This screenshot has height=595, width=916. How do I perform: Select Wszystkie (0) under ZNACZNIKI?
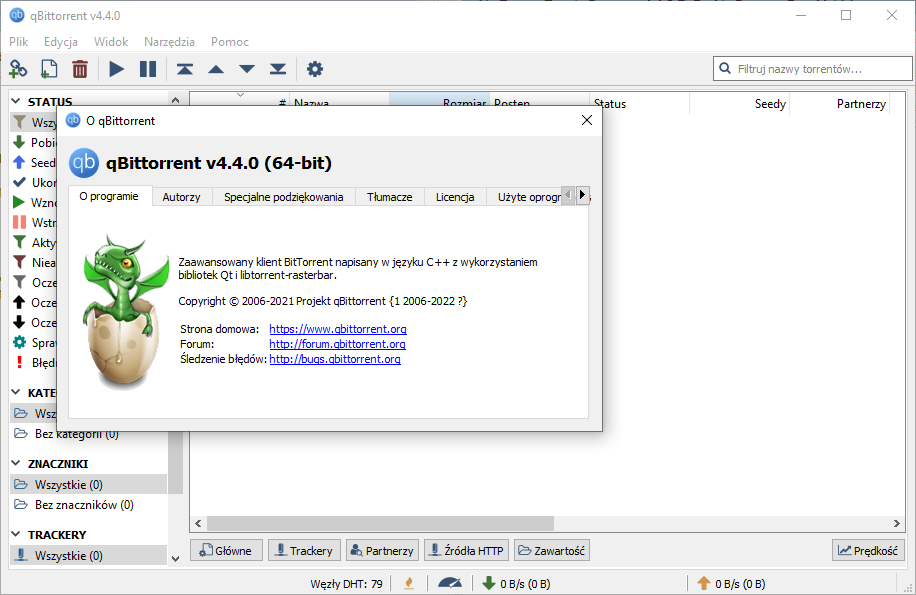click(88, 484)
